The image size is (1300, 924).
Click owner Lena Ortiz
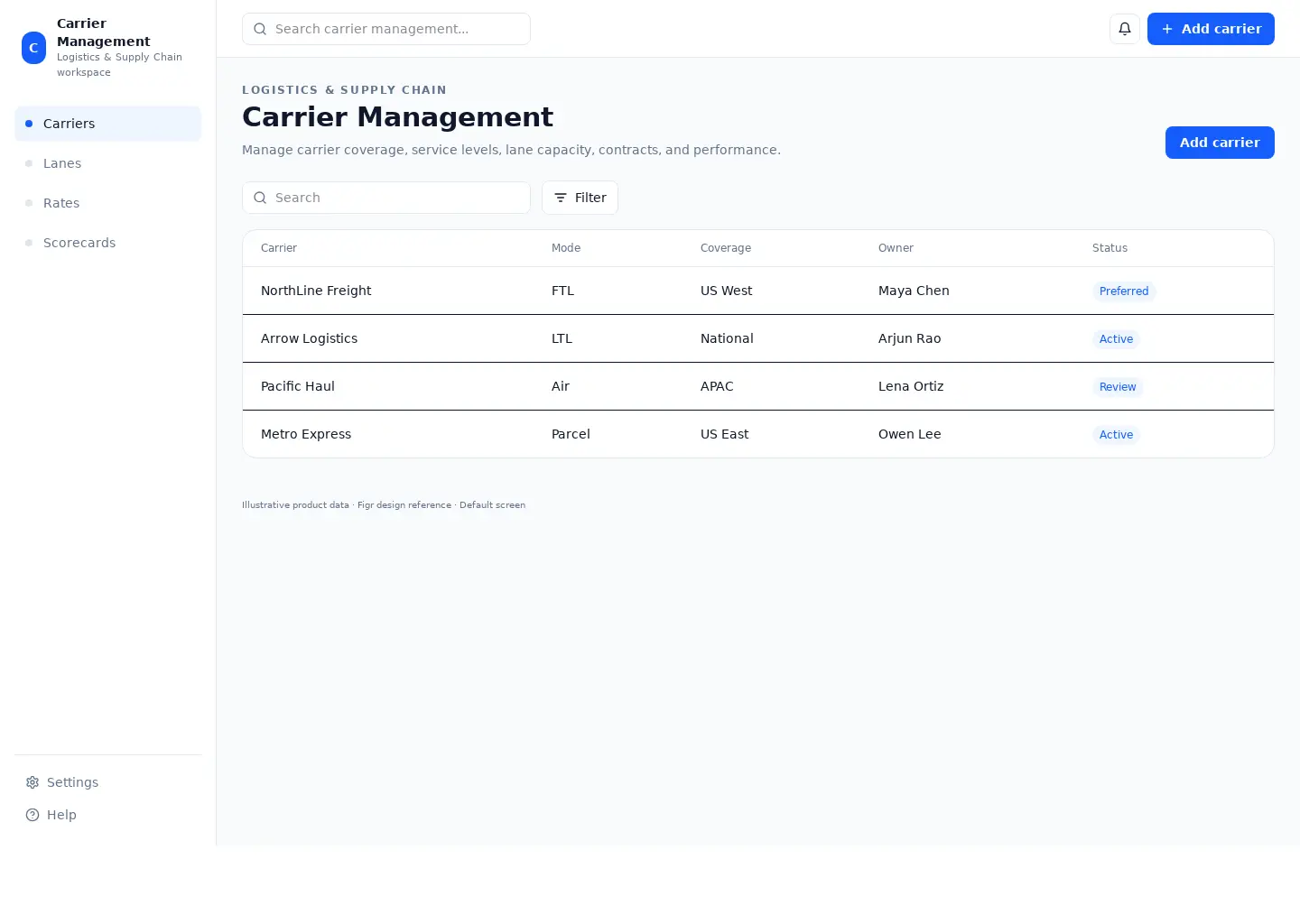click(x=911, y=386)
